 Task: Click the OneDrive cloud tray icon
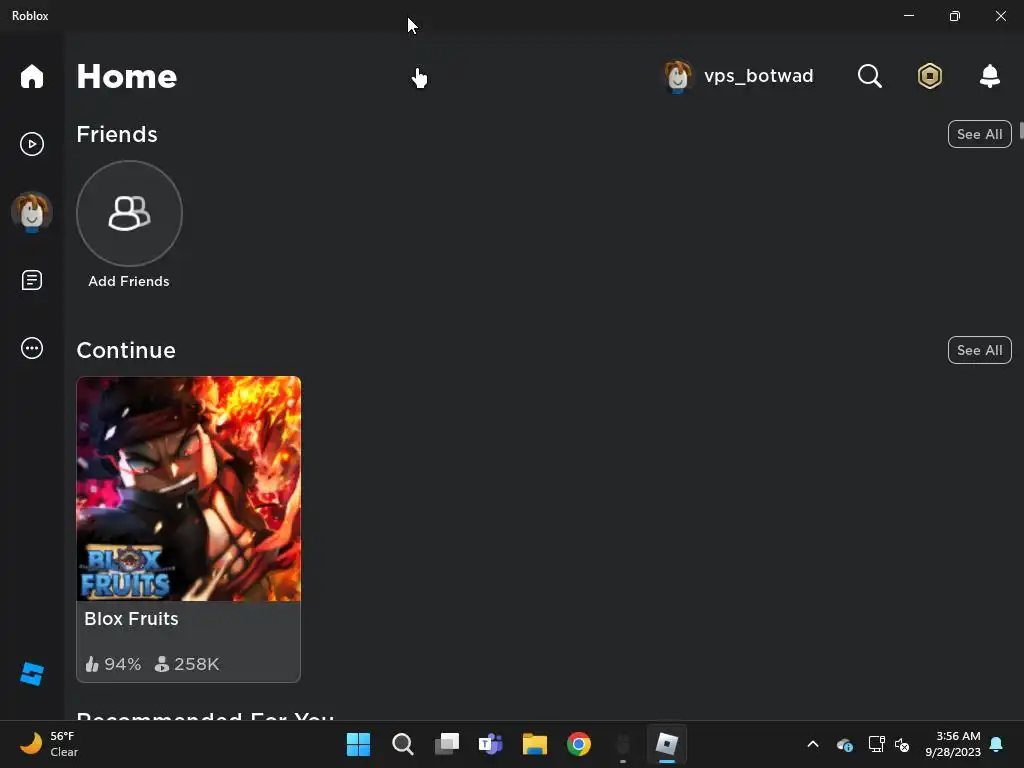844,744
